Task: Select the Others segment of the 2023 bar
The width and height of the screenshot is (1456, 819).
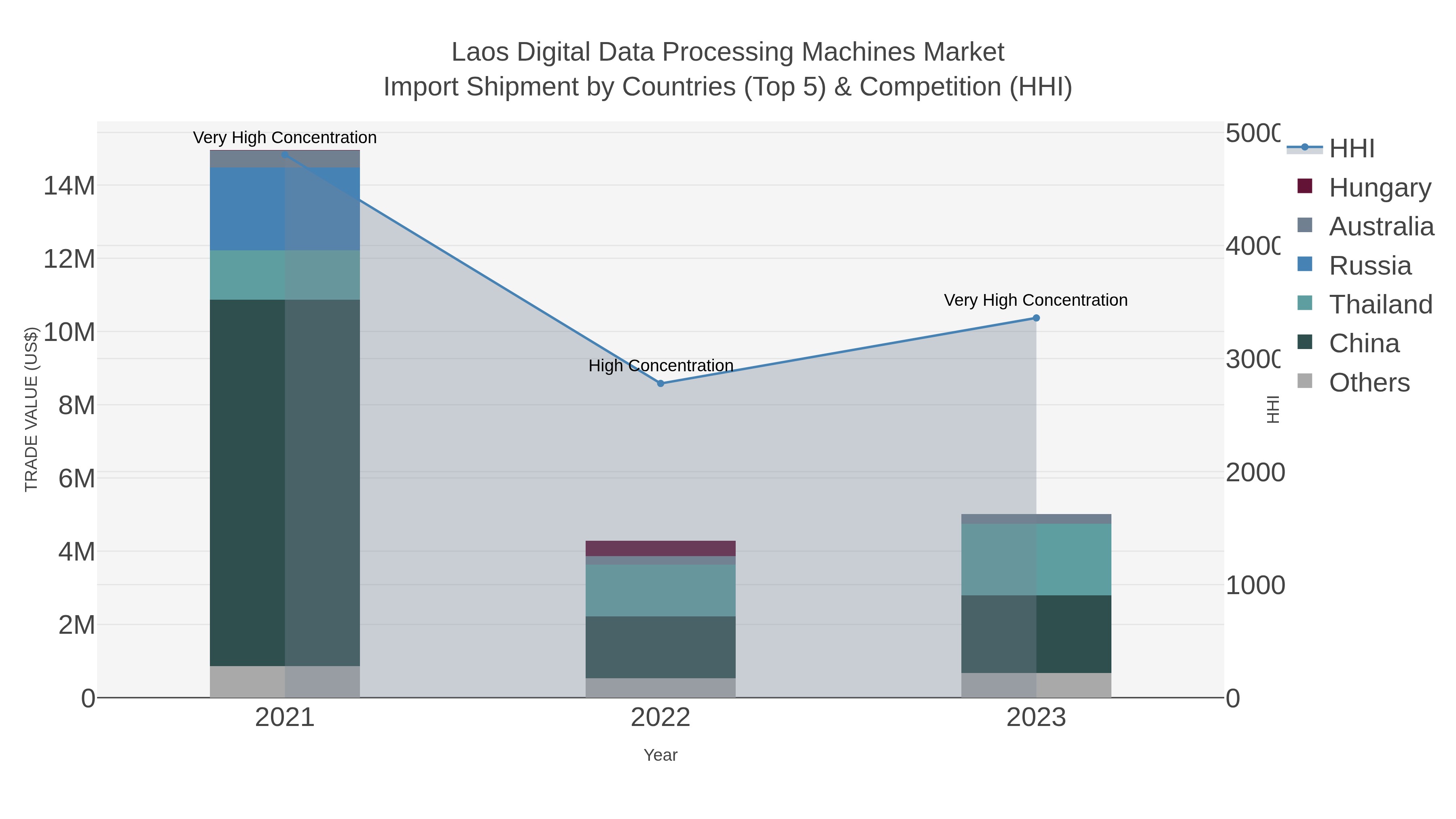Action: [x=1036, y=685]
